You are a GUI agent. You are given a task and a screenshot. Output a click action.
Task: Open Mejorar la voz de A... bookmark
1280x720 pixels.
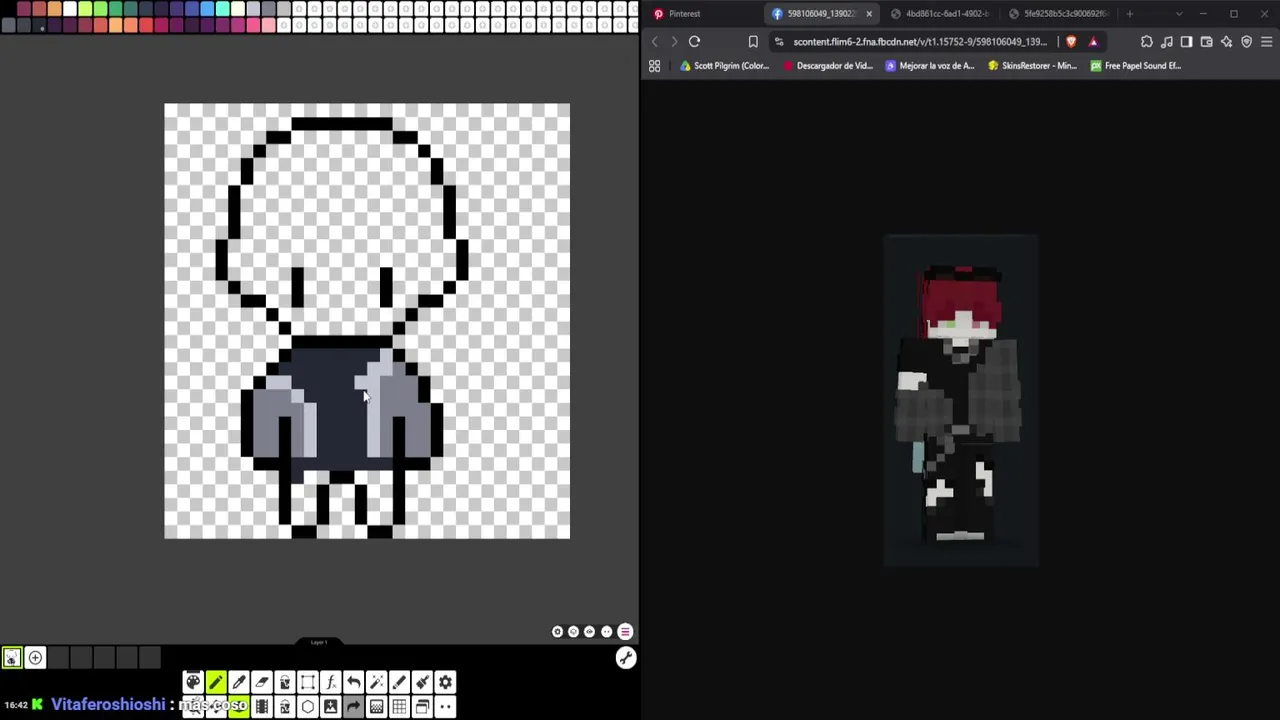[x=930, y=66]
